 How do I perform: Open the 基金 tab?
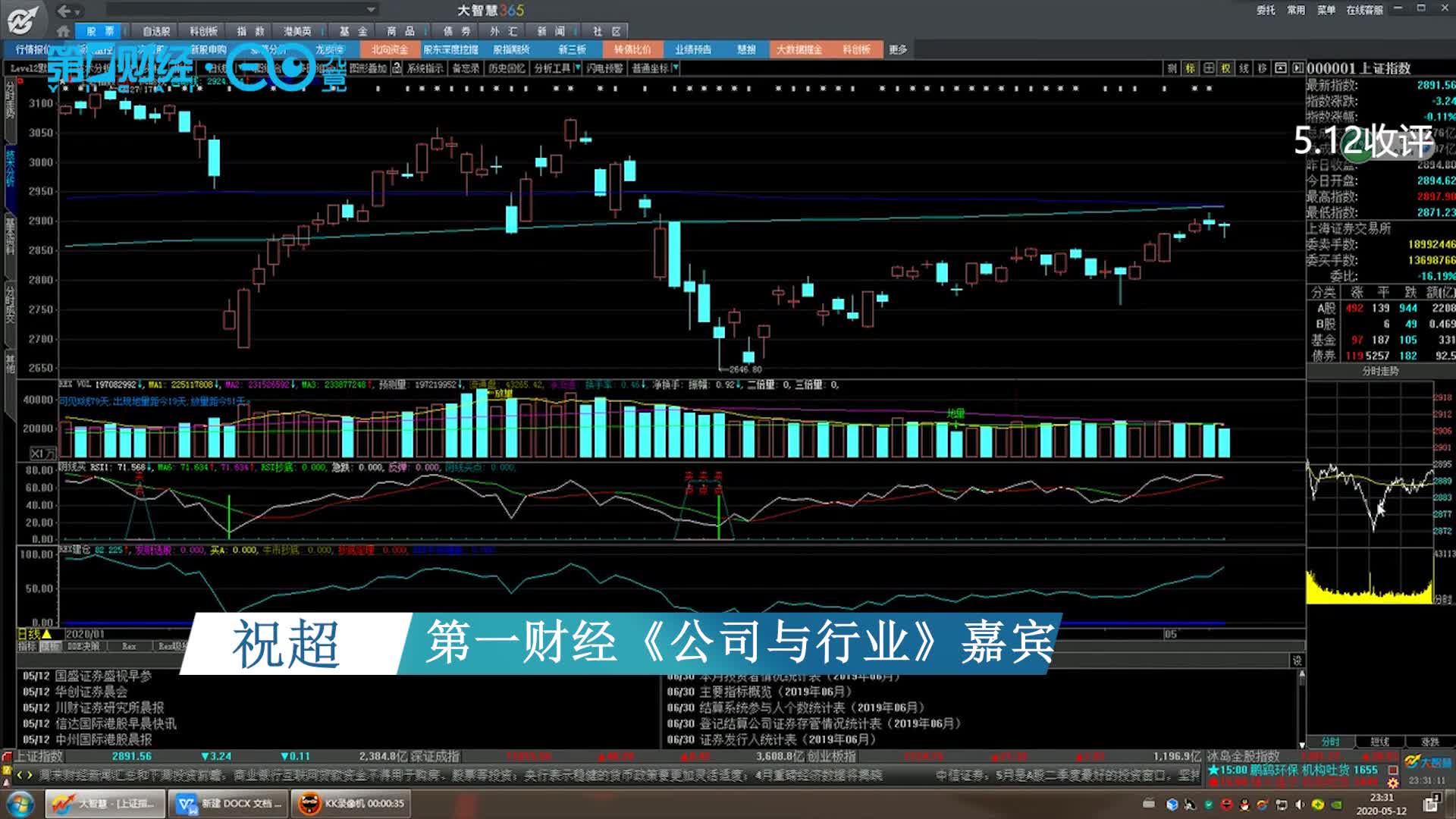[x=353, y=31]
